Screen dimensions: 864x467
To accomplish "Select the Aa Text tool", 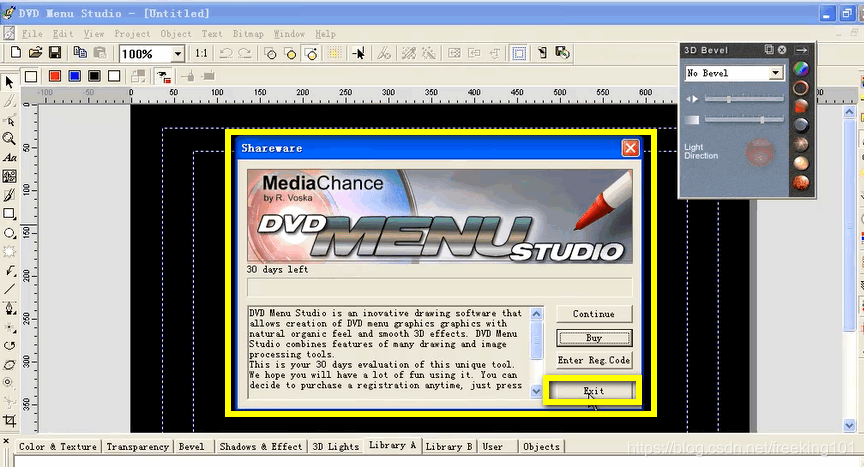I will coord(9,158).
